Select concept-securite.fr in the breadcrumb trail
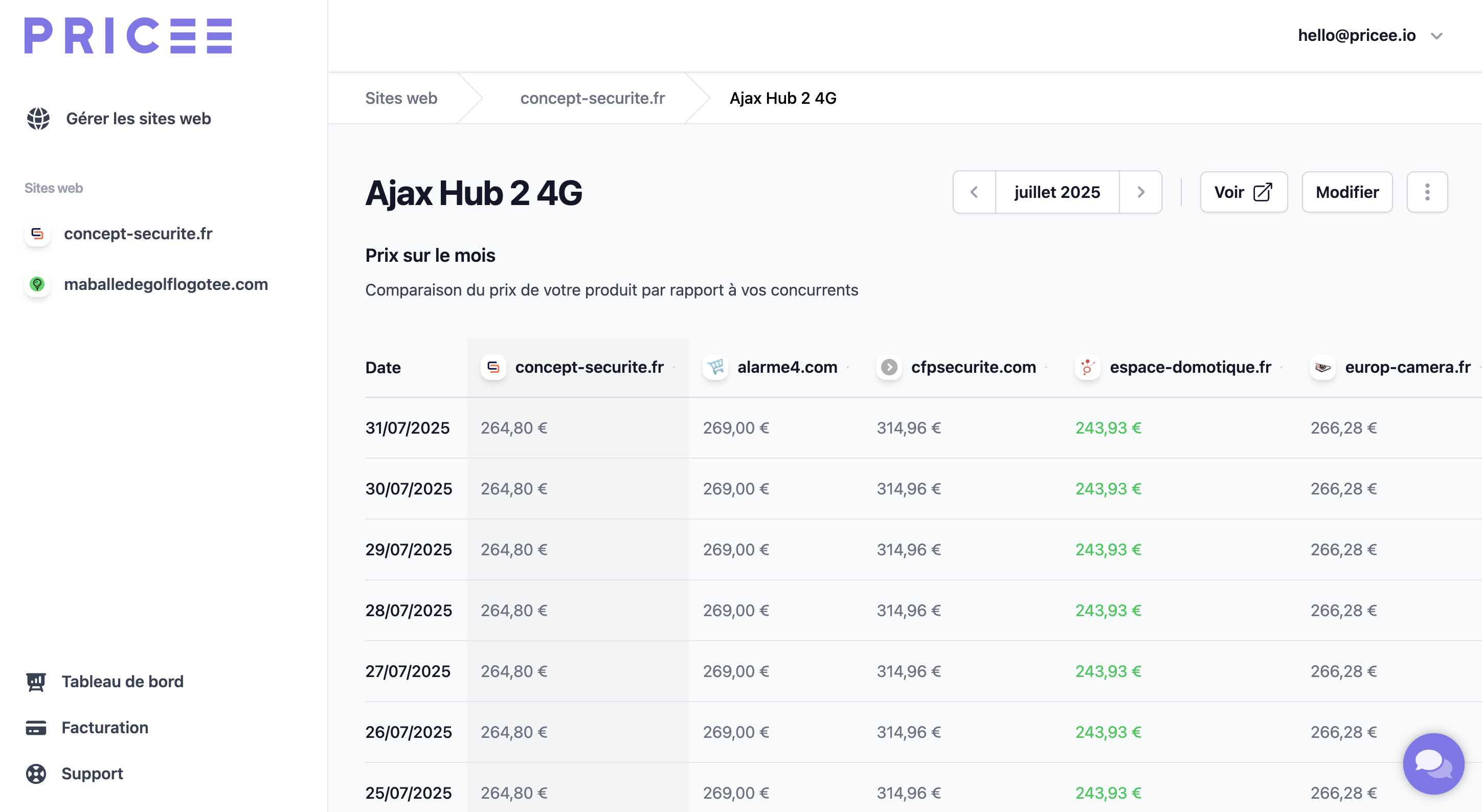 tap(592, 98)
